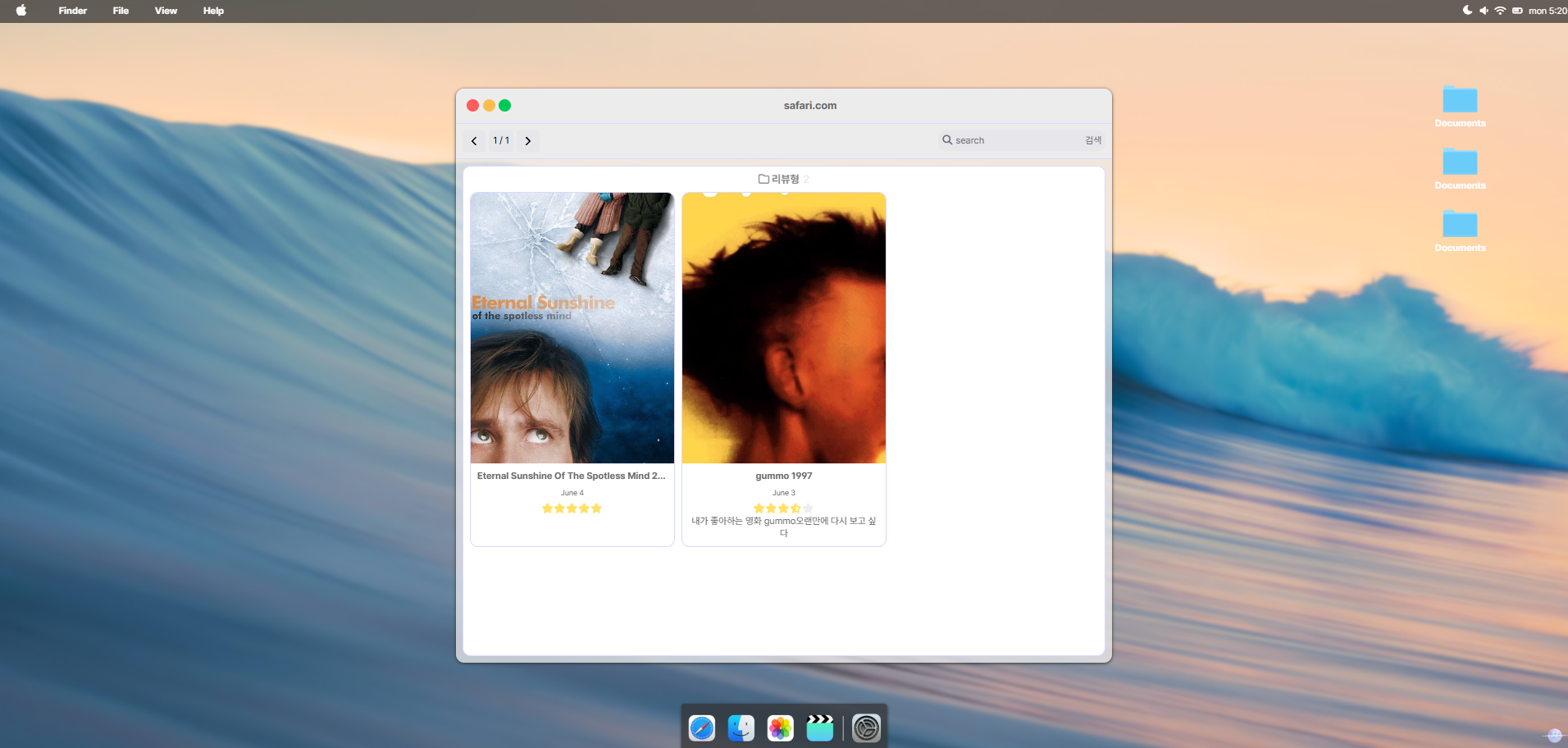This screenshot has width=1568, height=748.
Task: Click the gummo 1997 title
Action: pos(784,476)
